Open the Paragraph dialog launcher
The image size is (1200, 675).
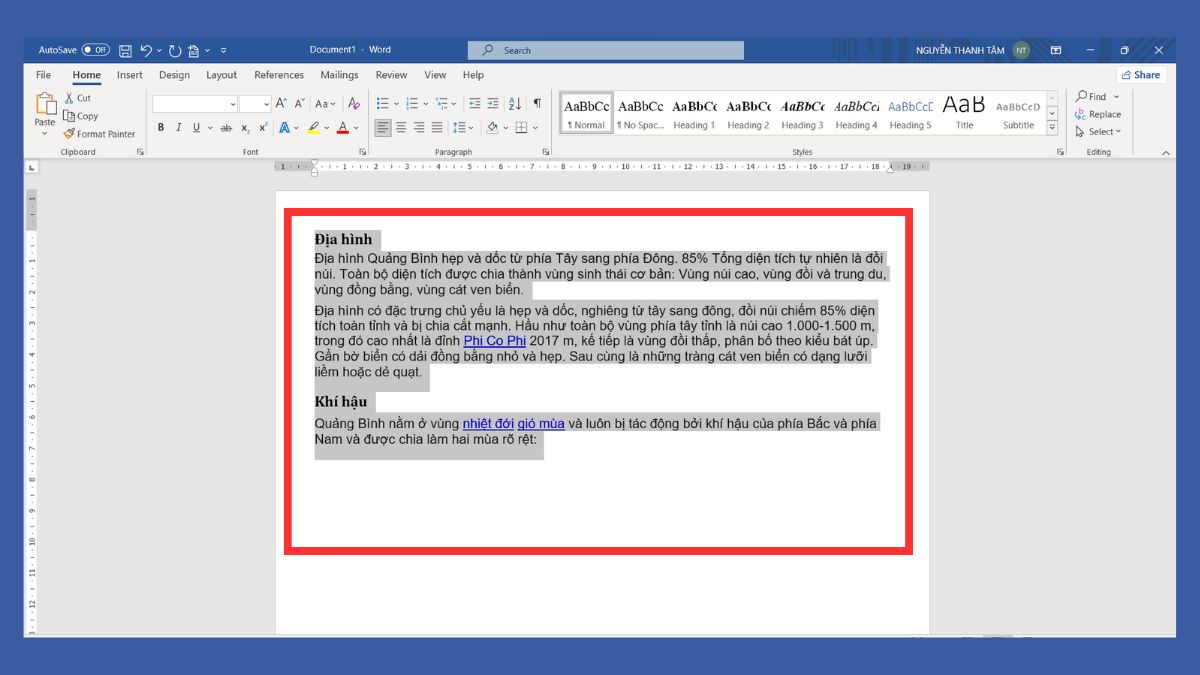(x=546, y=152)
